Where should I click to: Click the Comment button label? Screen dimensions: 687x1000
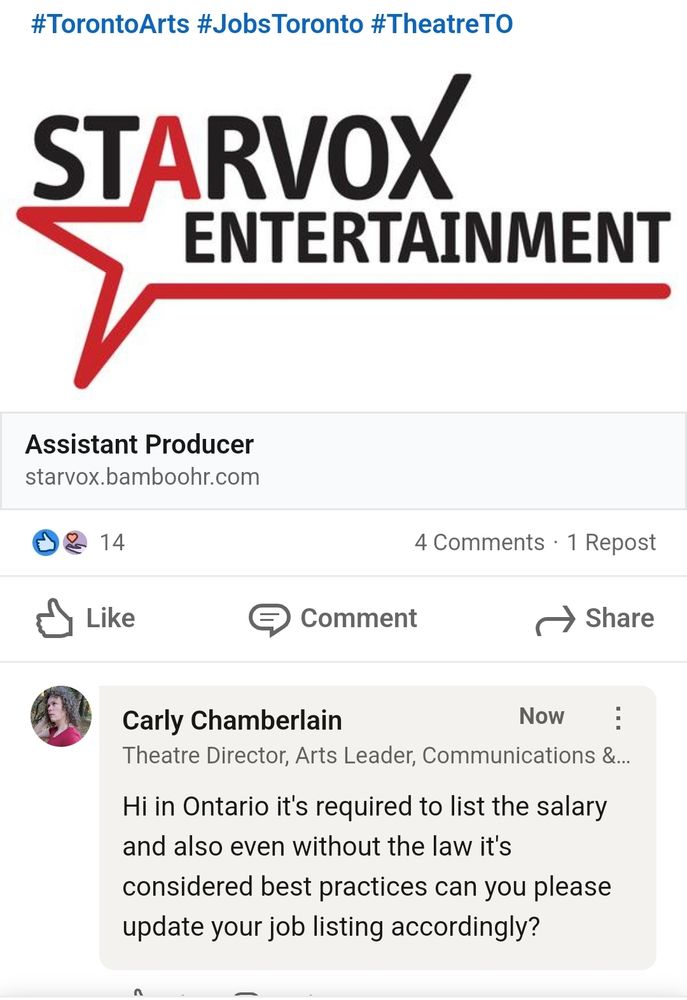[358, 618]
